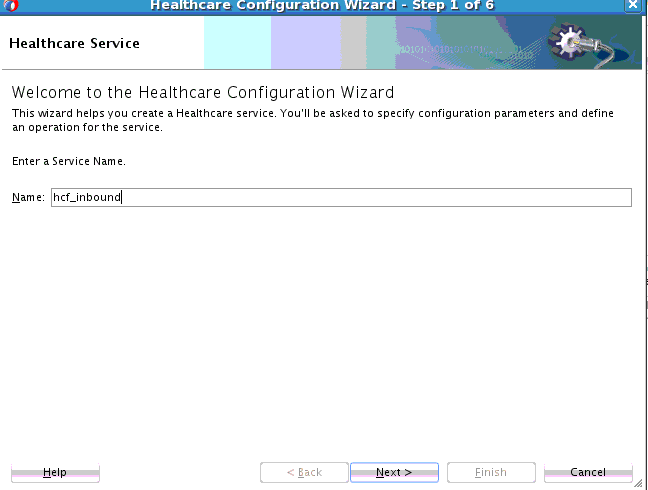Click the Cancel button
648x490 pixels.
point(588,472)
